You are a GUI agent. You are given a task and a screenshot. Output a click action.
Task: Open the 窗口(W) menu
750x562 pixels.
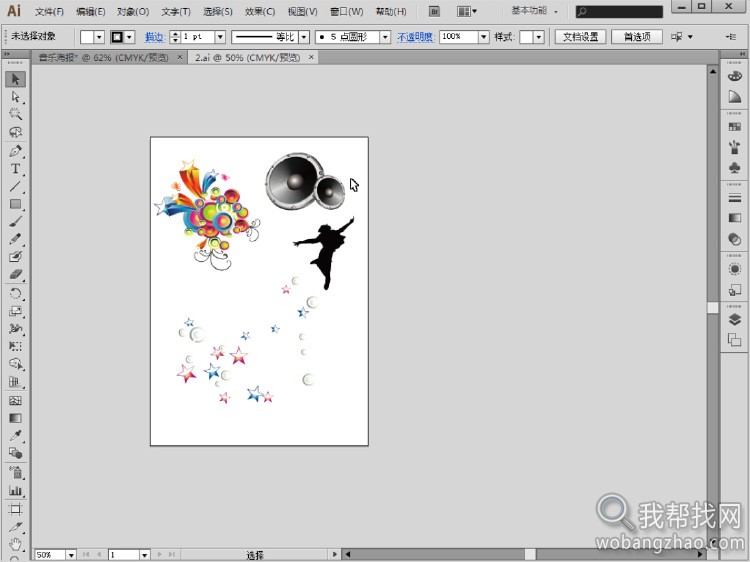[x=347, y=11]
